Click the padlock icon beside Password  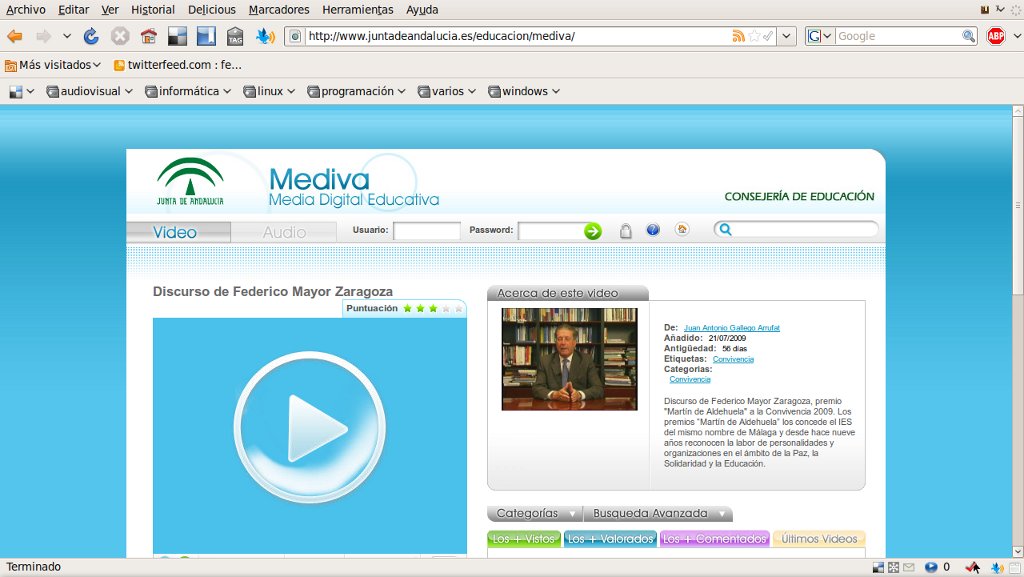(x=626, y=230)
